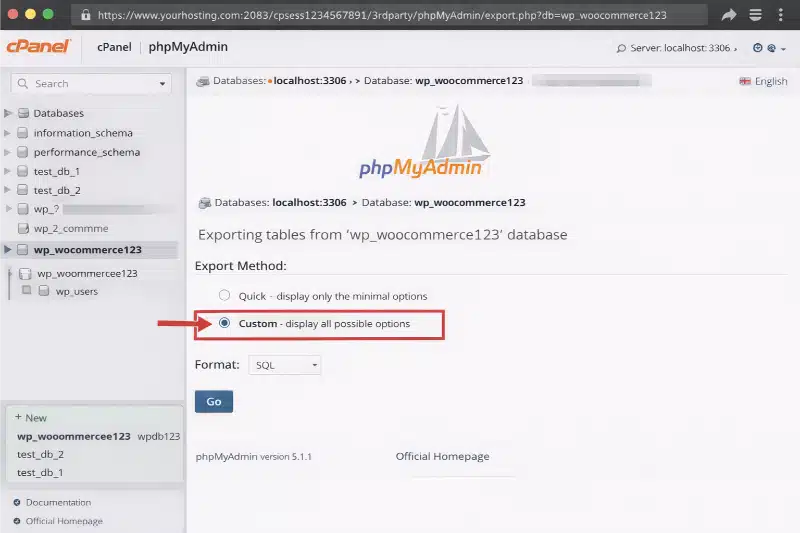Image resolution: width=800 pixels, height=533 pixels.
Task: Expand the information_schema tree node
Action: coord(7,133)
